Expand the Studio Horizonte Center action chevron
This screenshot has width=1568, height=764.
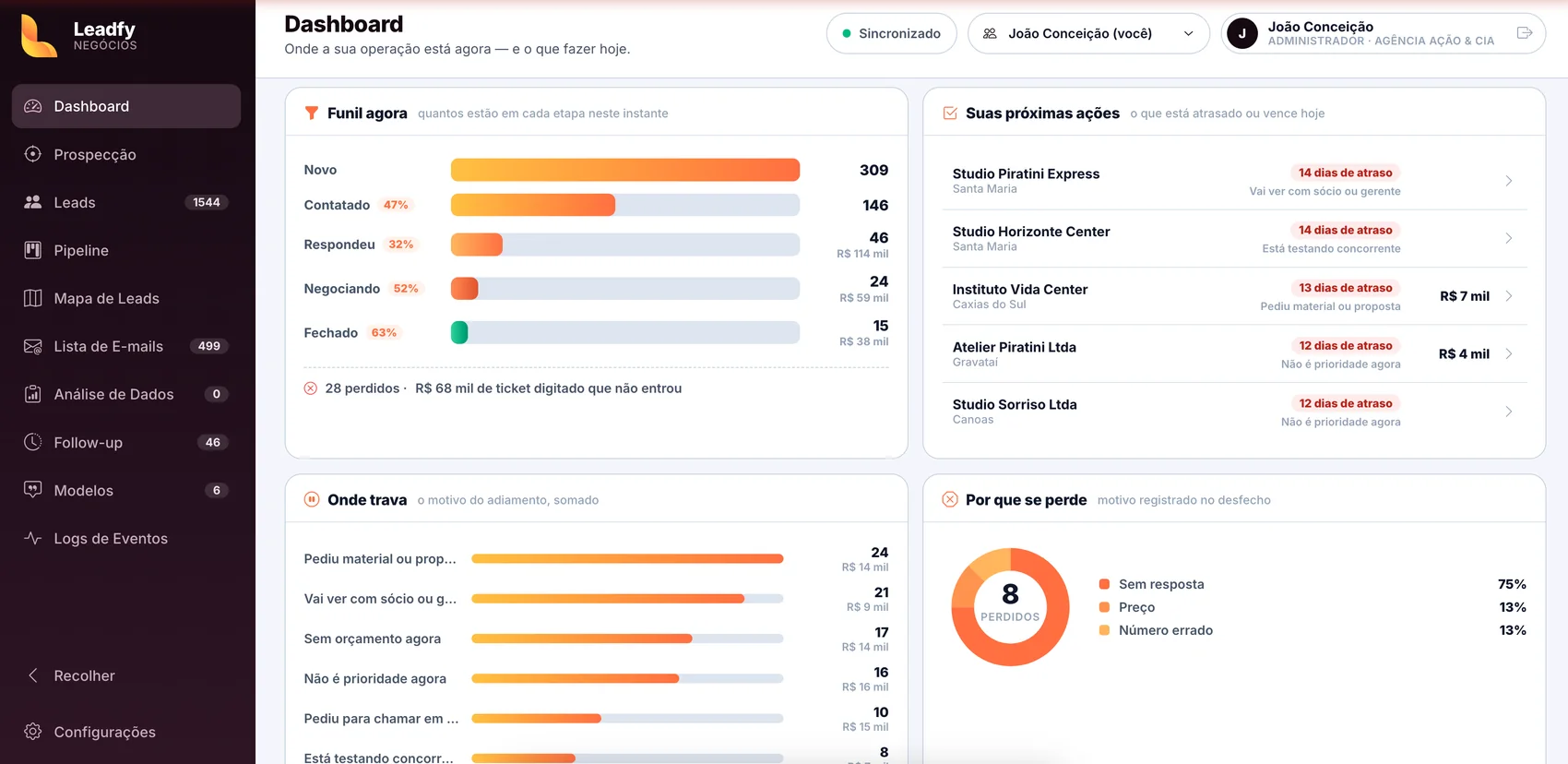pyautogui.click(x=1509, y=238)
